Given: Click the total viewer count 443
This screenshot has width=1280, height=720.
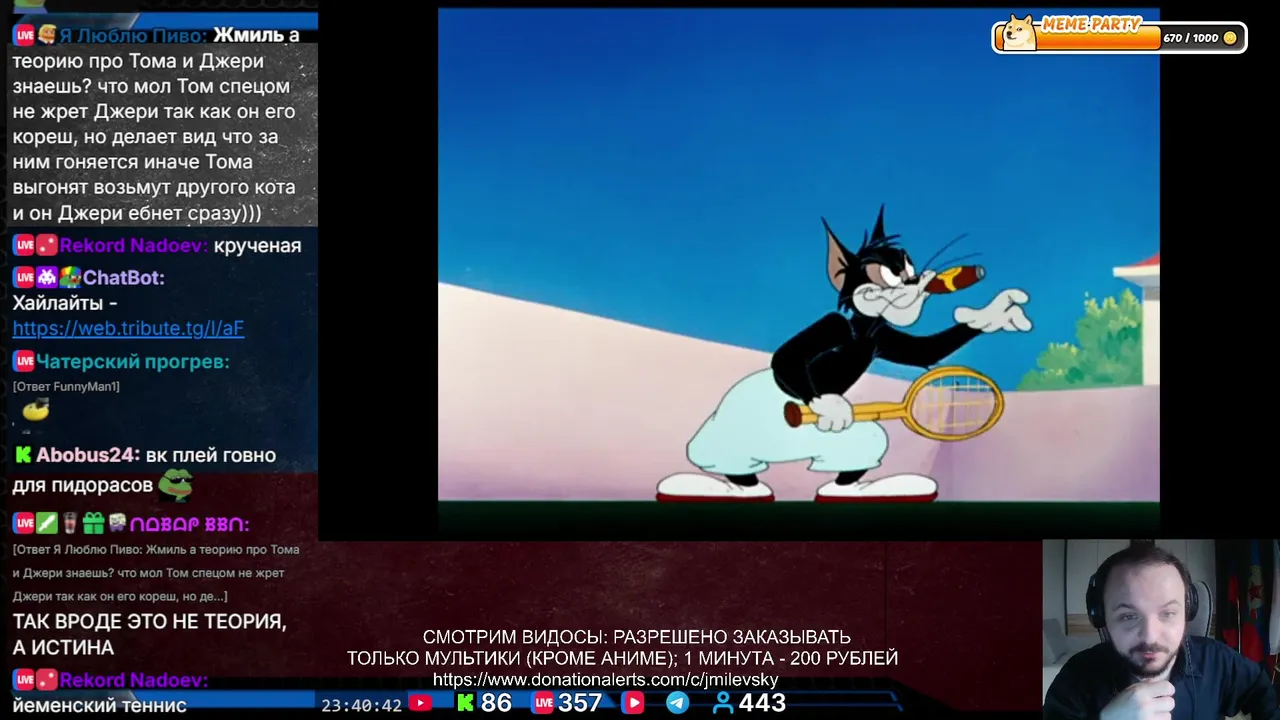Looking at the screenshot, I should click(x=762, y=703).
